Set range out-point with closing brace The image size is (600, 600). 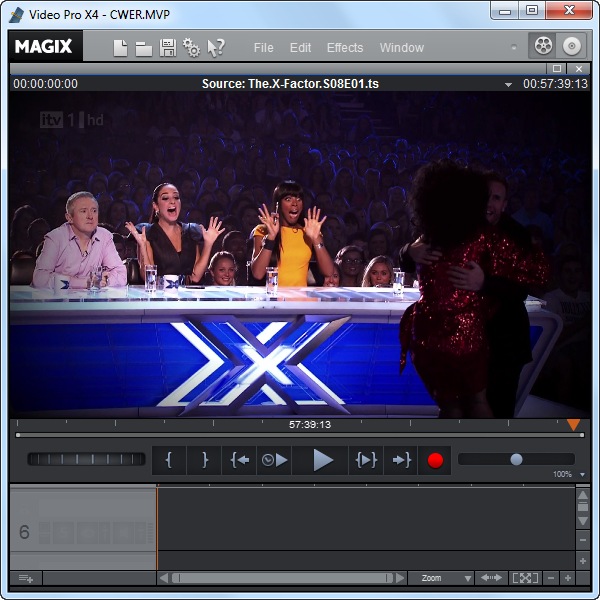[204, 460]
